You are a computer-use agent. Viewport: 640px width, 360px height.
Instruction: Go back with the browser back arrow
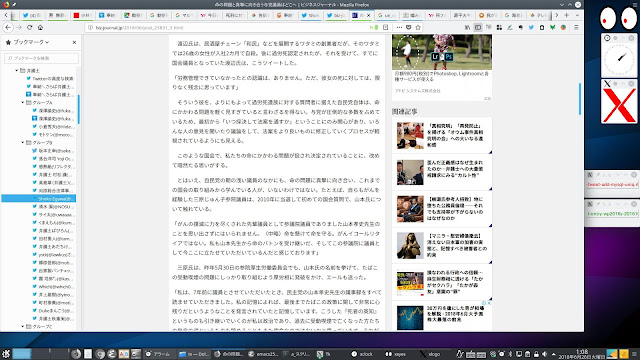9,27
